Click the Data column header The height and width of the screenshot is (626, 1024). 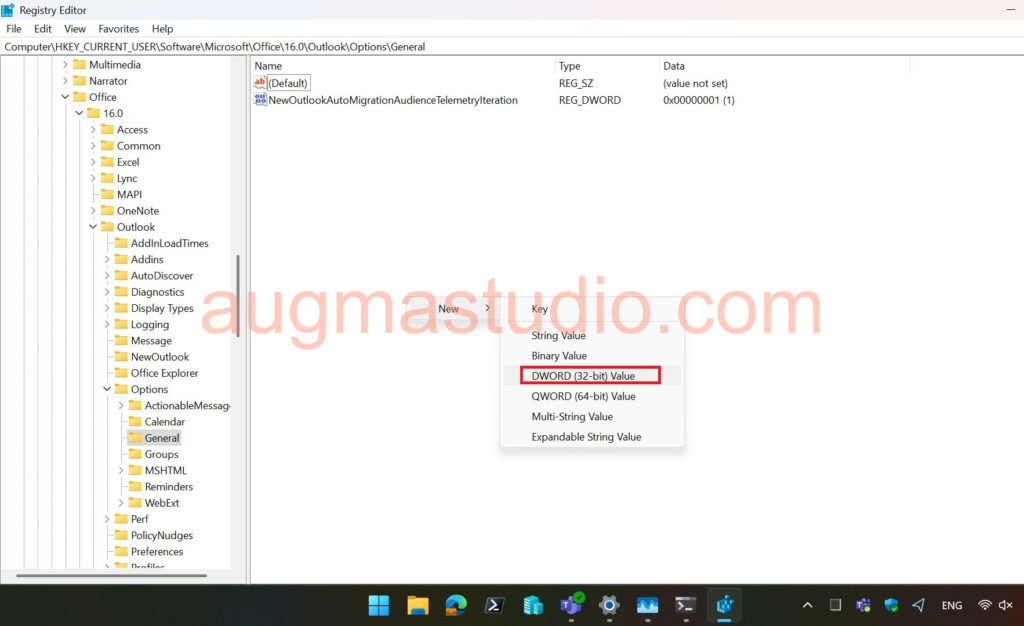tap(674, 66)
